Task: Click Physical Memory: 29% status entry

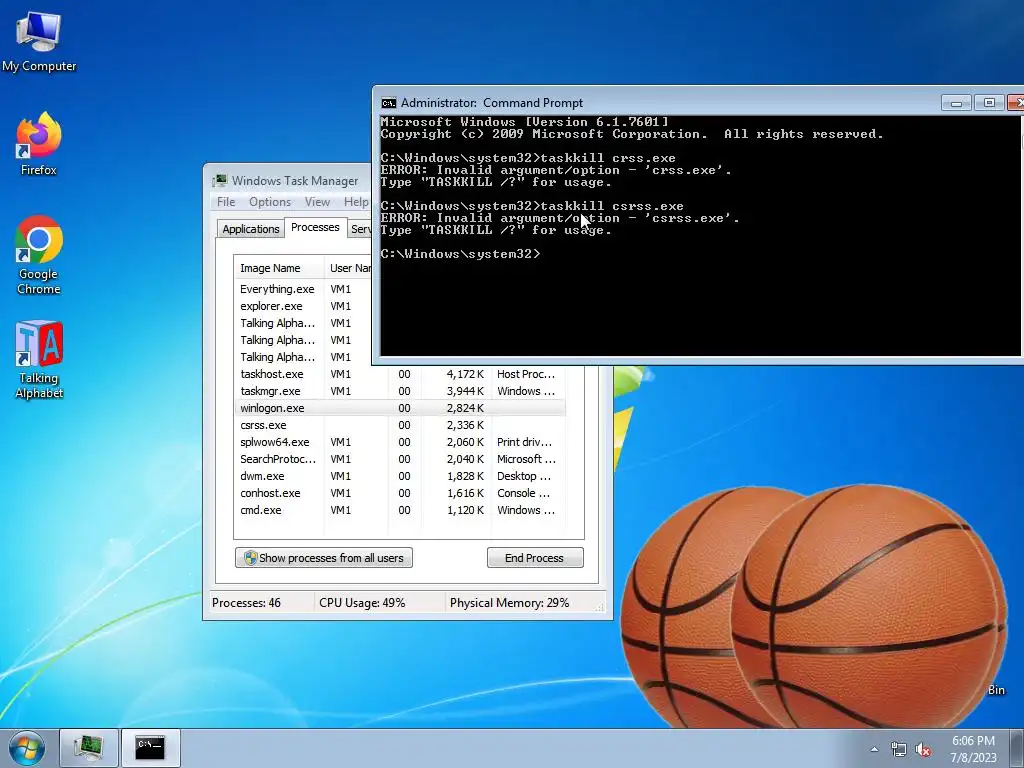Action: [x=509, y=603]
